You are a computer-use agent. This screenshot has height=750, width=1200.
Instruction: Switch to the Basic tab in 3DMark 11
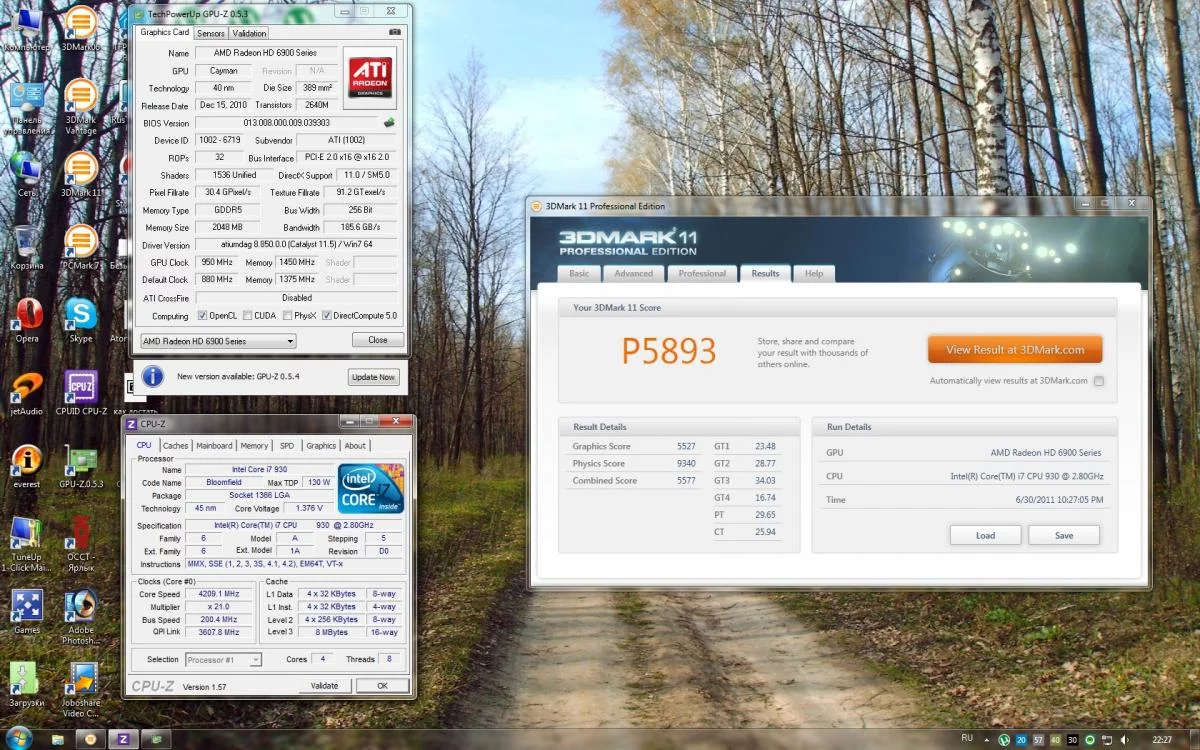pyautogui.click(x=579, y=273)
